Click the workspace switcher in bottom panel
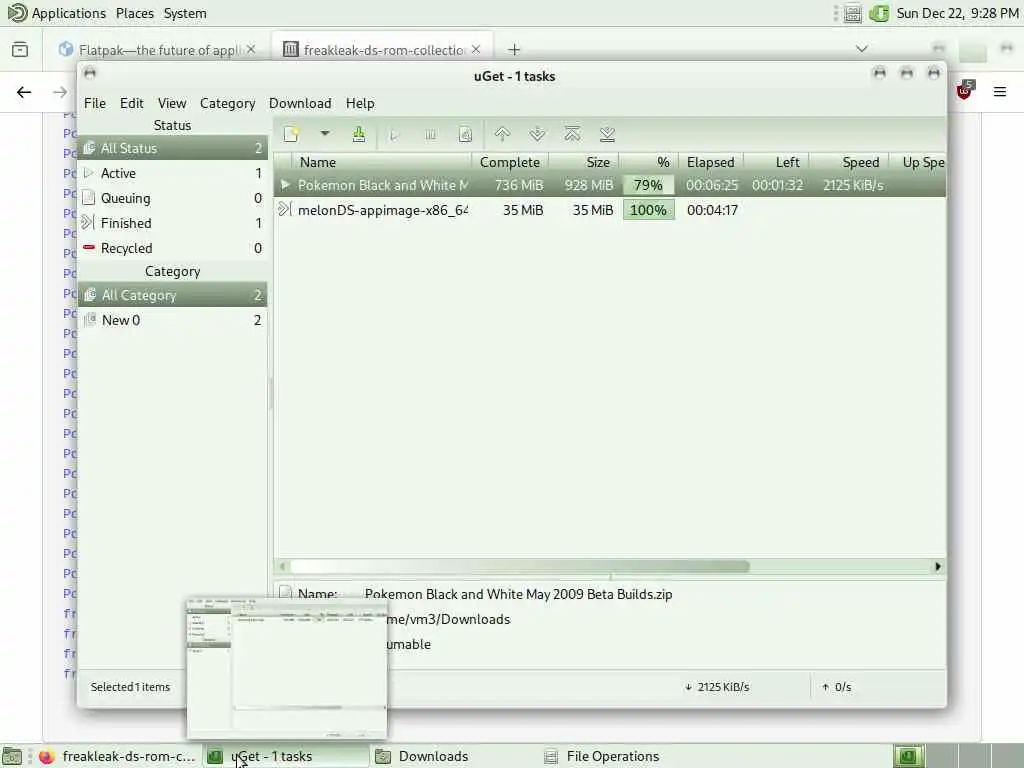Screen dimensions: 1024x768 (x=960, y=756)
